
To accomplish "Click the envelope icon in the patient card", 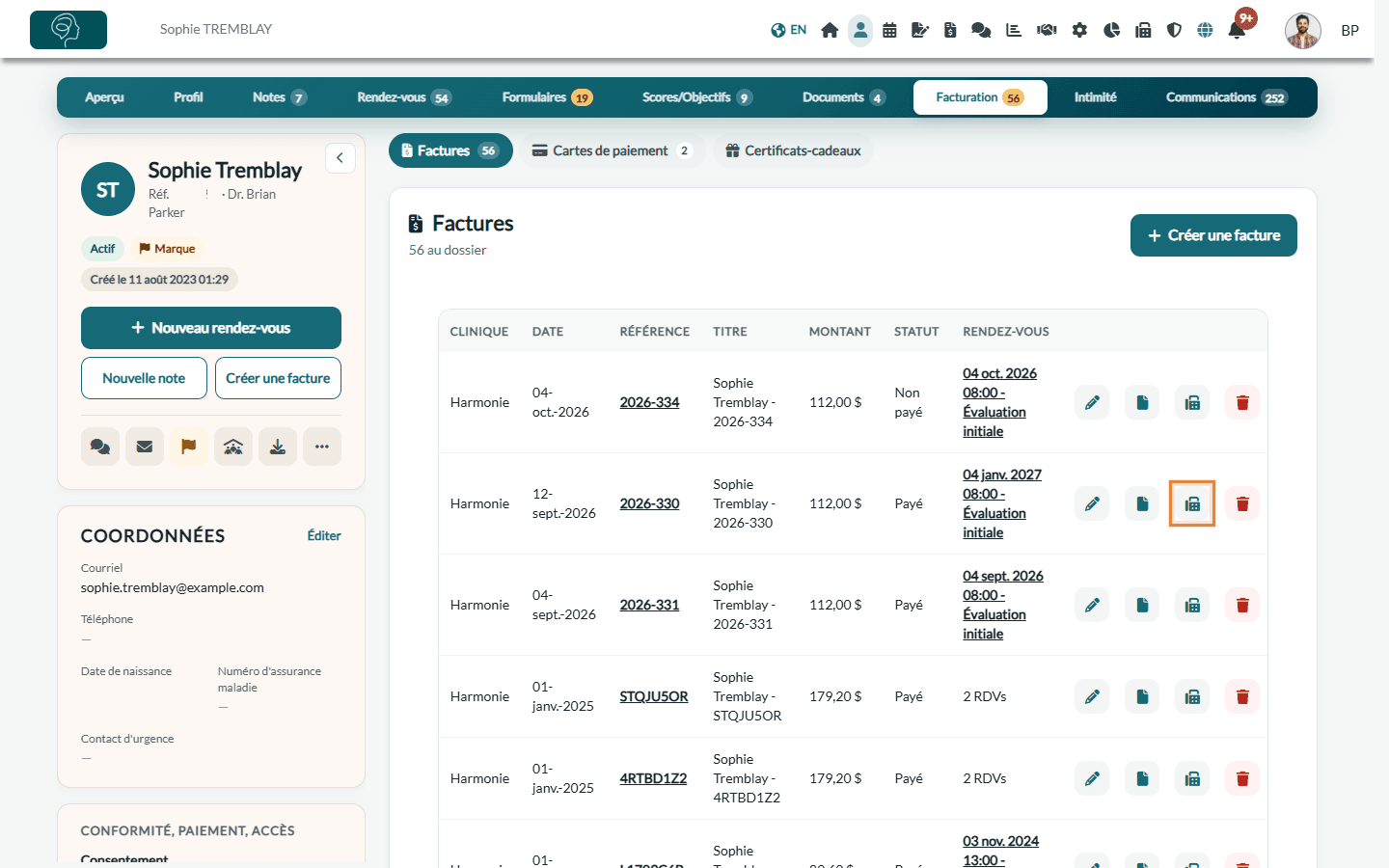I will point(145,447).
